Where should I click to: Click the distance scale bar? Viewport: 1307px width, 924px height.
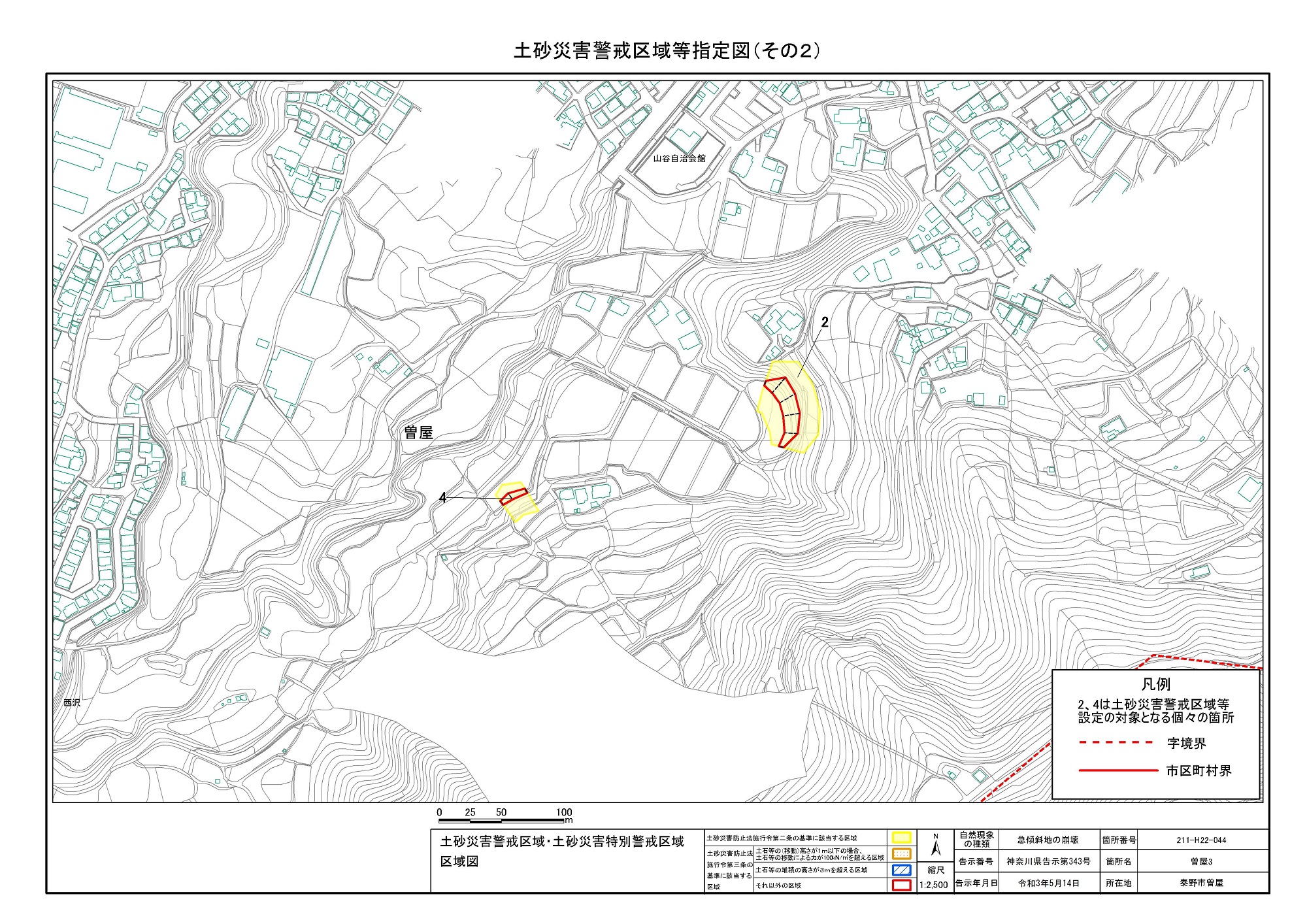point(502,819)
